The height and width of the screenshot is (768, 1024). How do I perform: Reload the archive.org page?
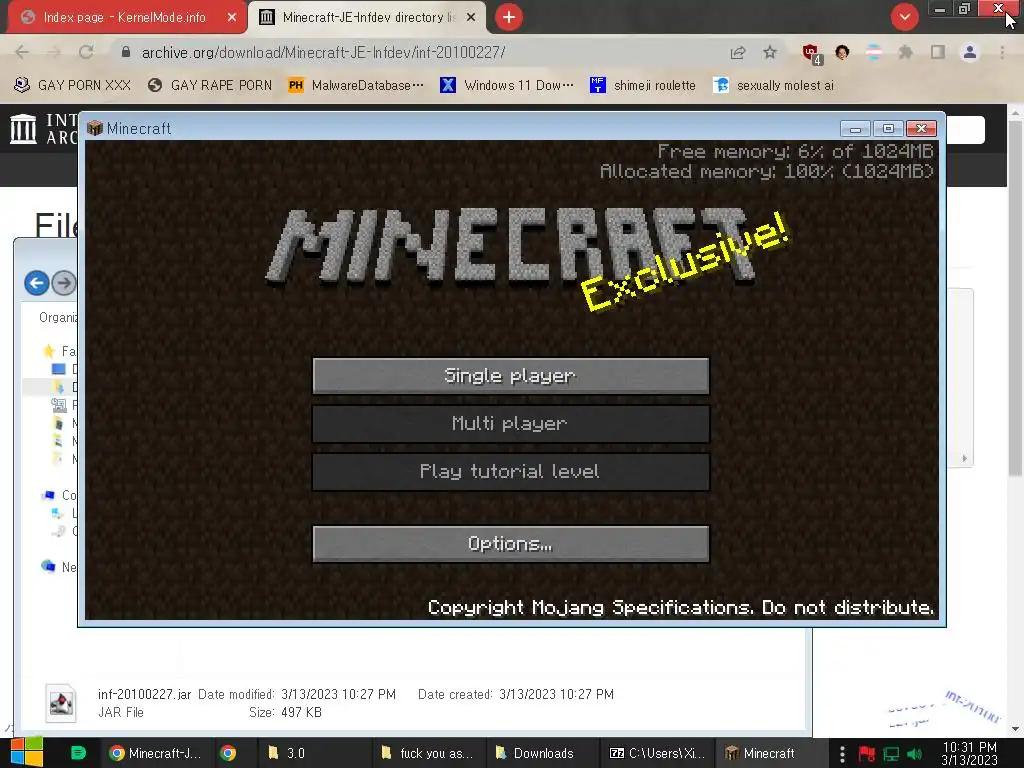point(86,52)
